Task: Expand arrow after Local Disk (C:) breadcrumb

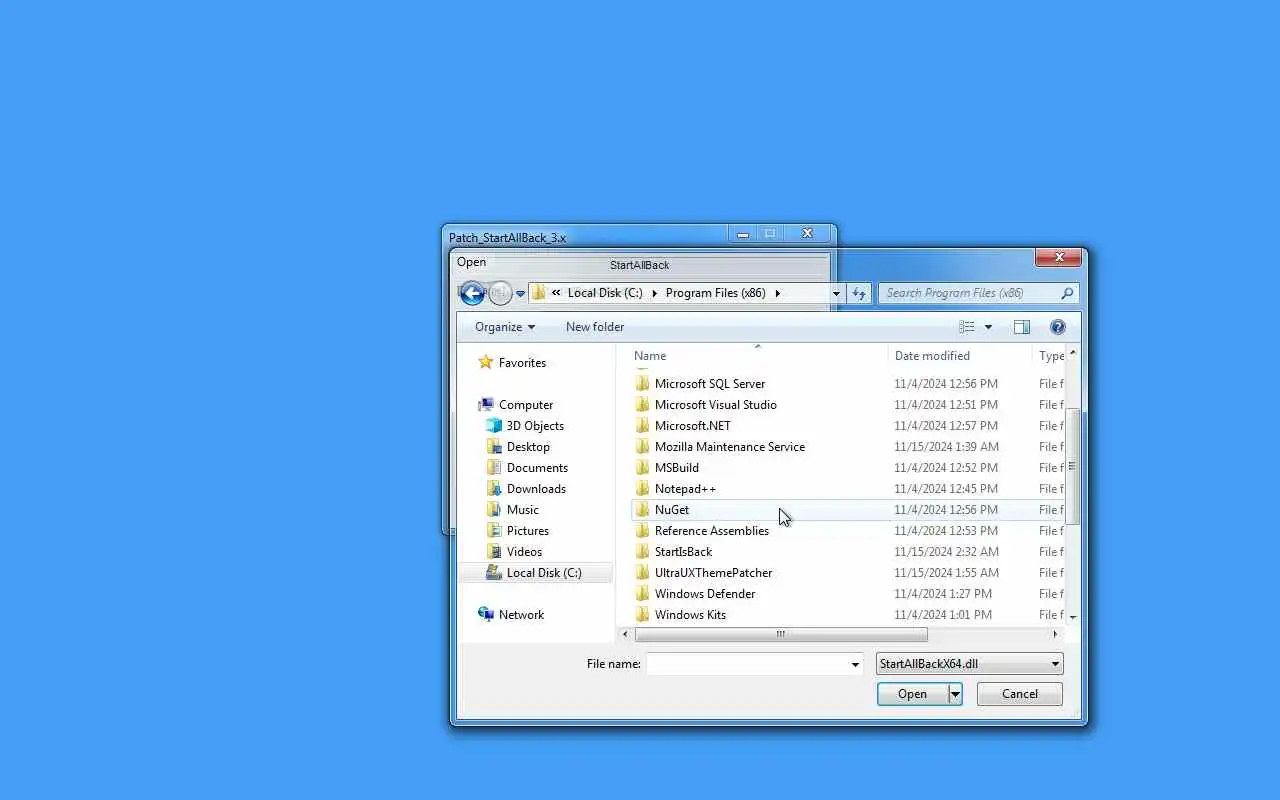Action: (655, 293)
